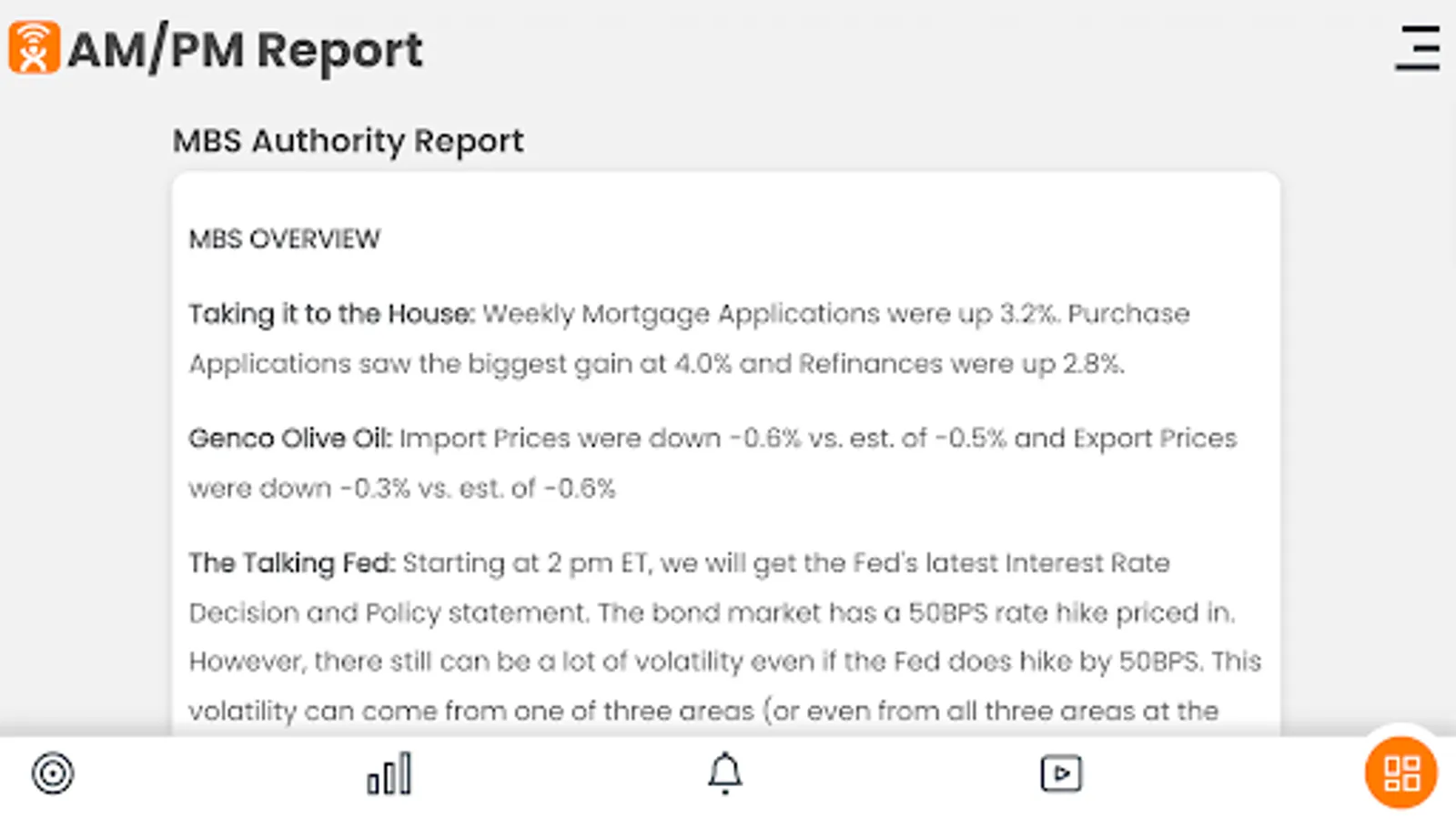Screen dimensions: 1456x819
Task: Click the 'one of three areas' line
Action: pos(703,711)
